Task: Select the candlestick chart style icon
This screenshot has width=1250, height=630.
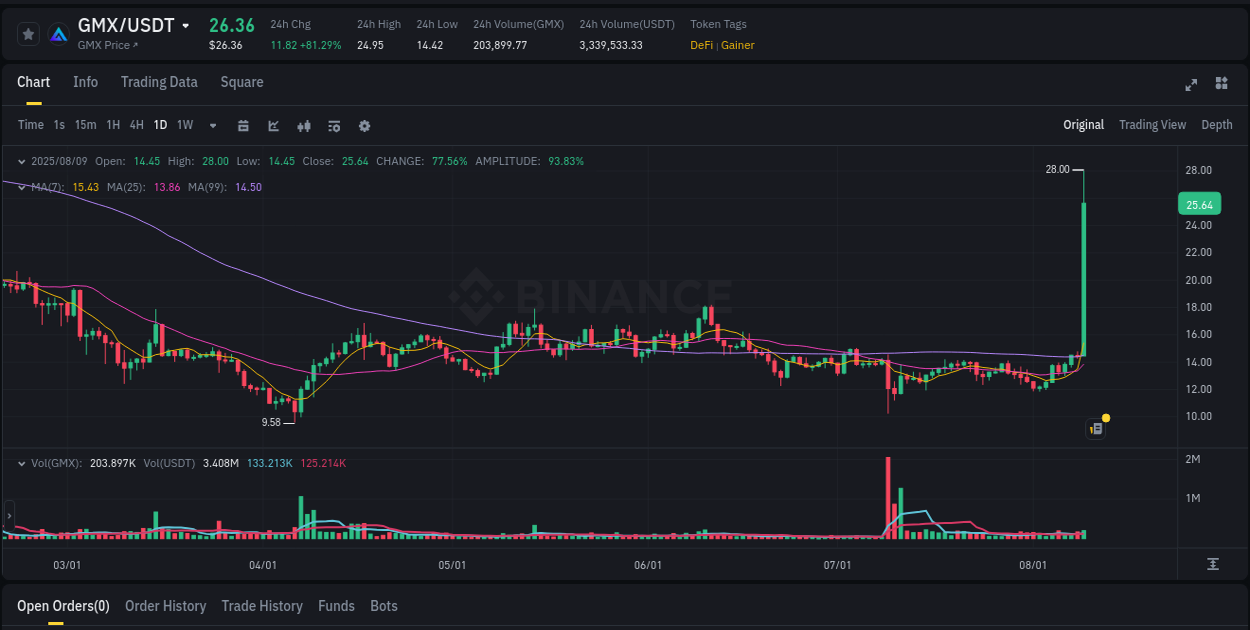Action: 304,126
